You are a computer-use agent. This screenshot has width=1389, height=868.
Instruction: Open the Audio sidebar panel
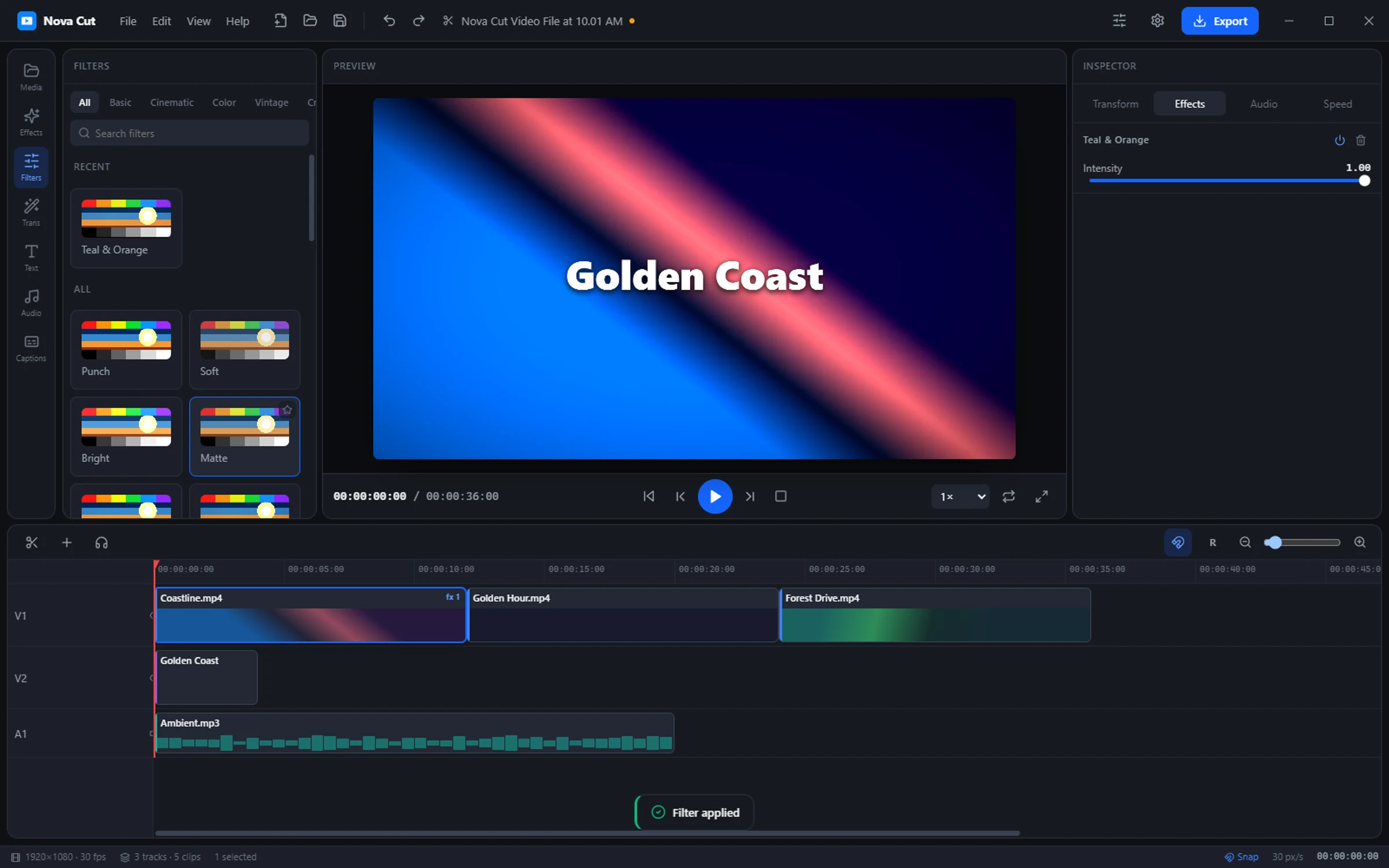31,303
